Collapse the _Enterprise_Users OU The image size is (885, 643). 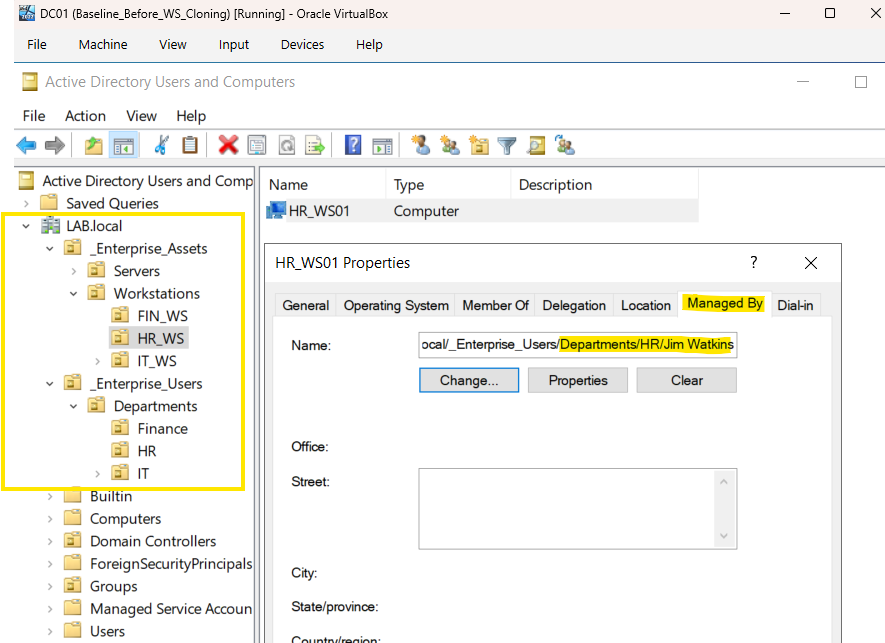pos(50,384)
